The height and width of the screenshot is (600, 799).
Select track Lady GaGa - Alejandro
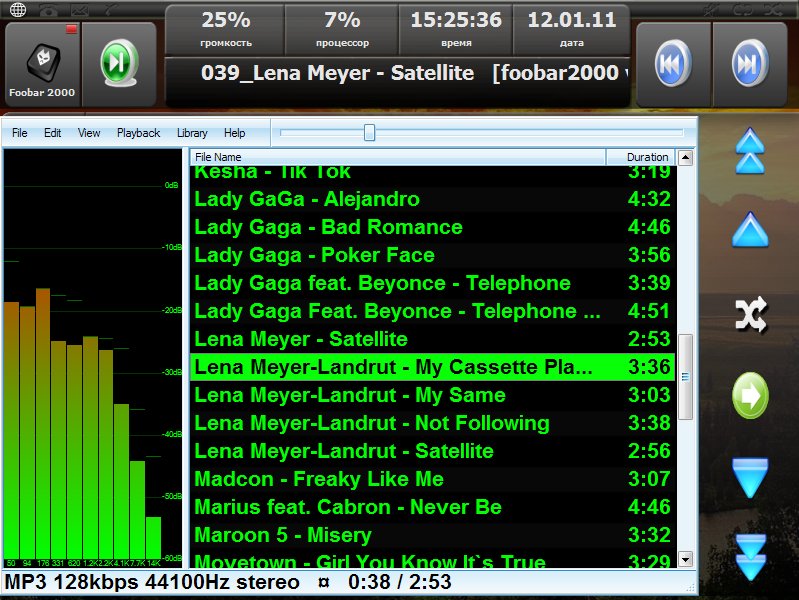[x=433, y=199]
